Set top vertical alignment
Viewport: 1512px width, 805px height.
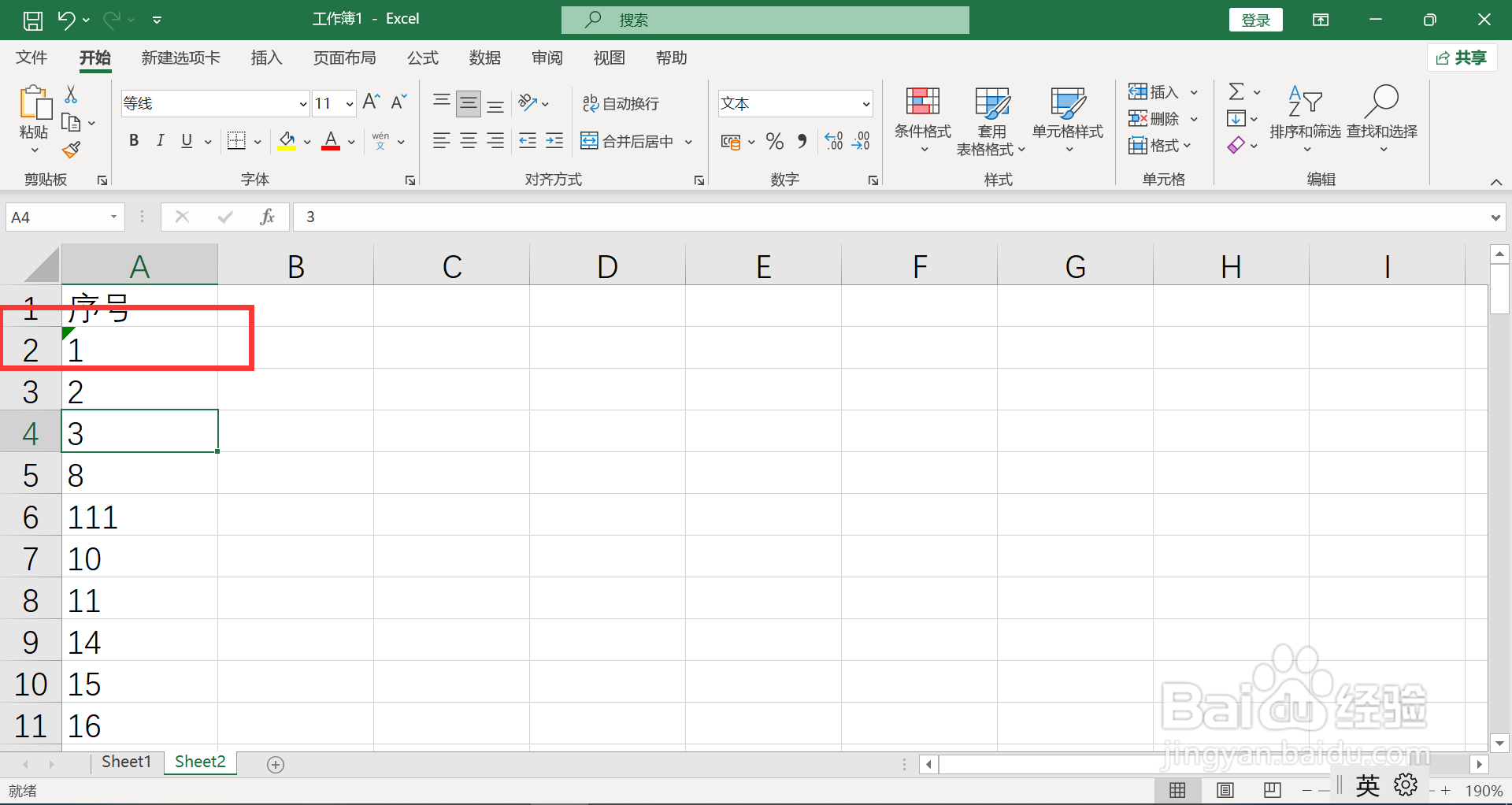pyautogui.click(x=442, y=102)
